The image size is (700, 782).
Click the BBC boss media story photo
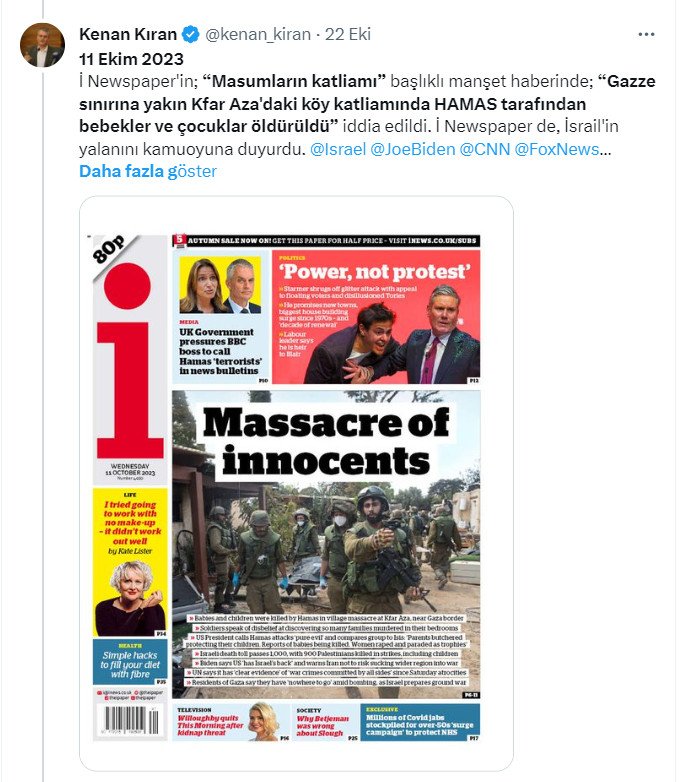click(220, 284)
